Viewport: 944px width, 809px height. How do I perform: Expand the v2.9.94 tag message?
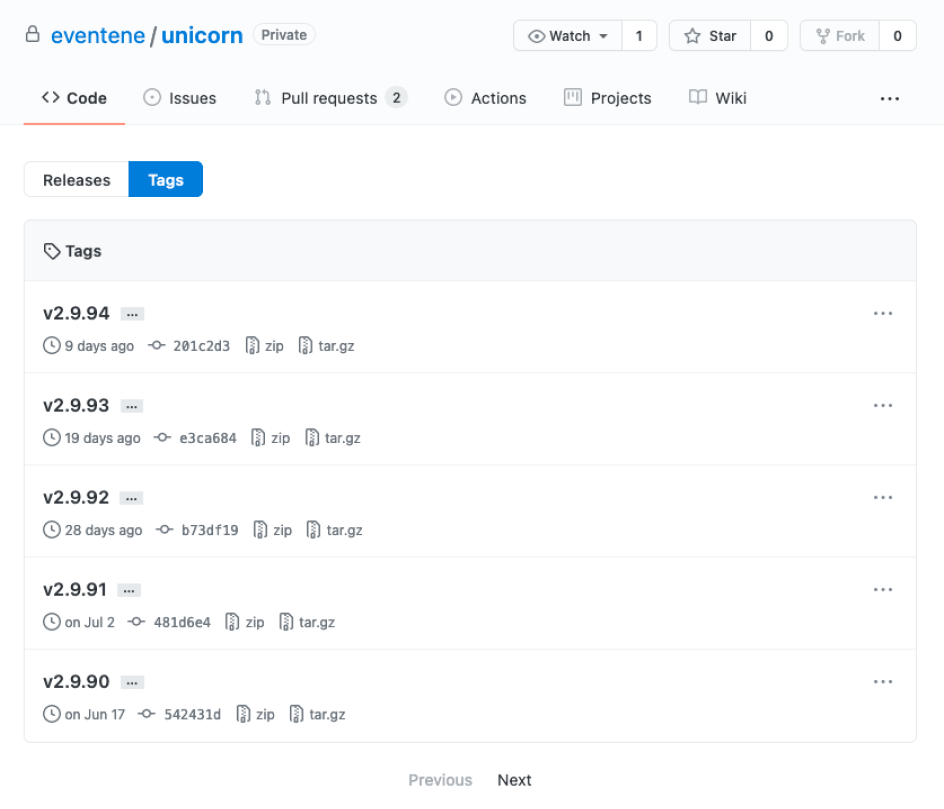point(132,314)
